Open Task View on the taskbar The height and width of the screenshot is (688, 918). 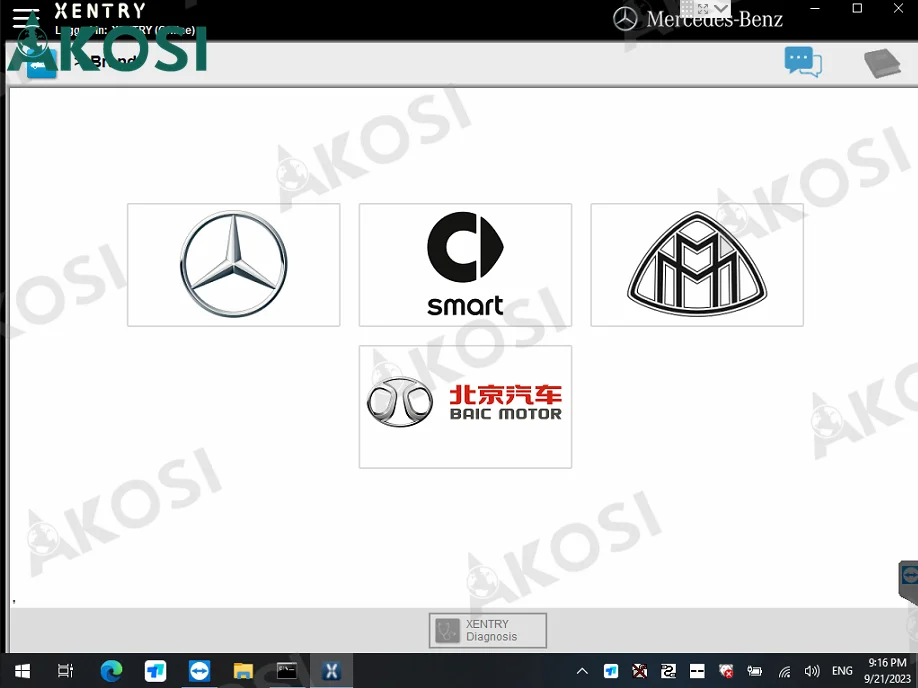click(x=66, y=671)
